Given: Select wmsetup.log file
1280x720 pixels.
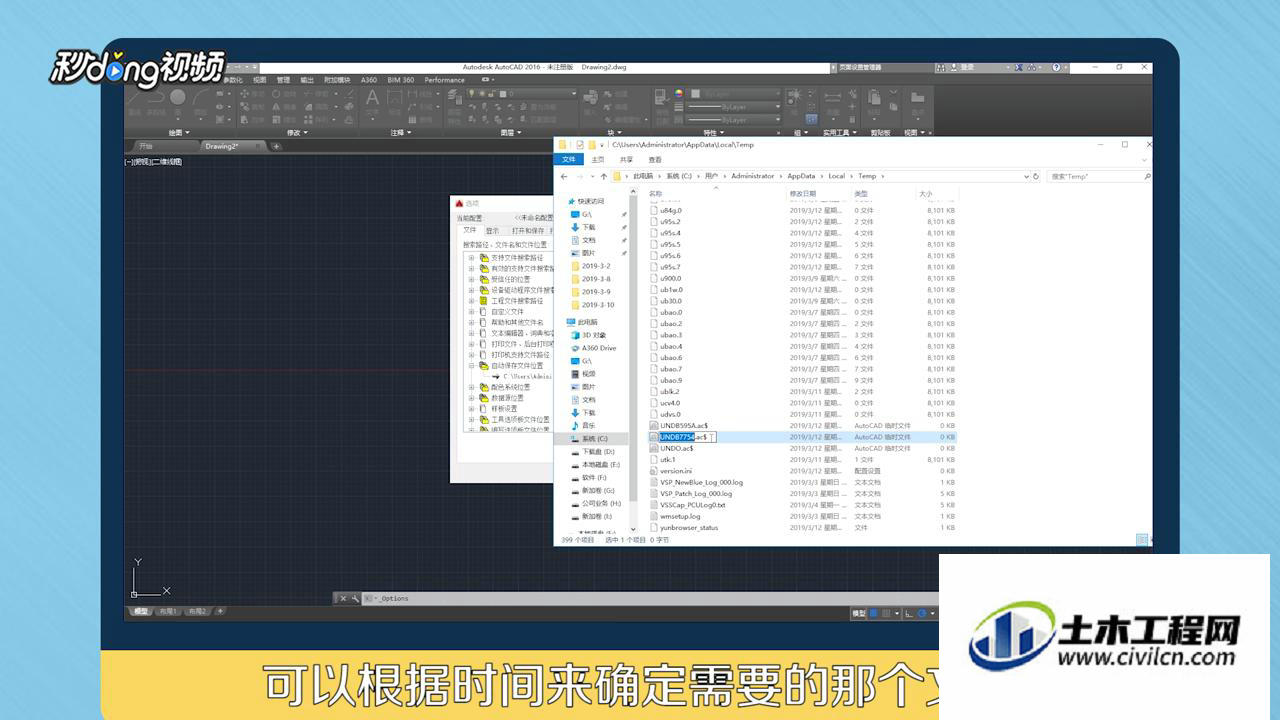Looking at the screenshot, I should tap(680, 516).
